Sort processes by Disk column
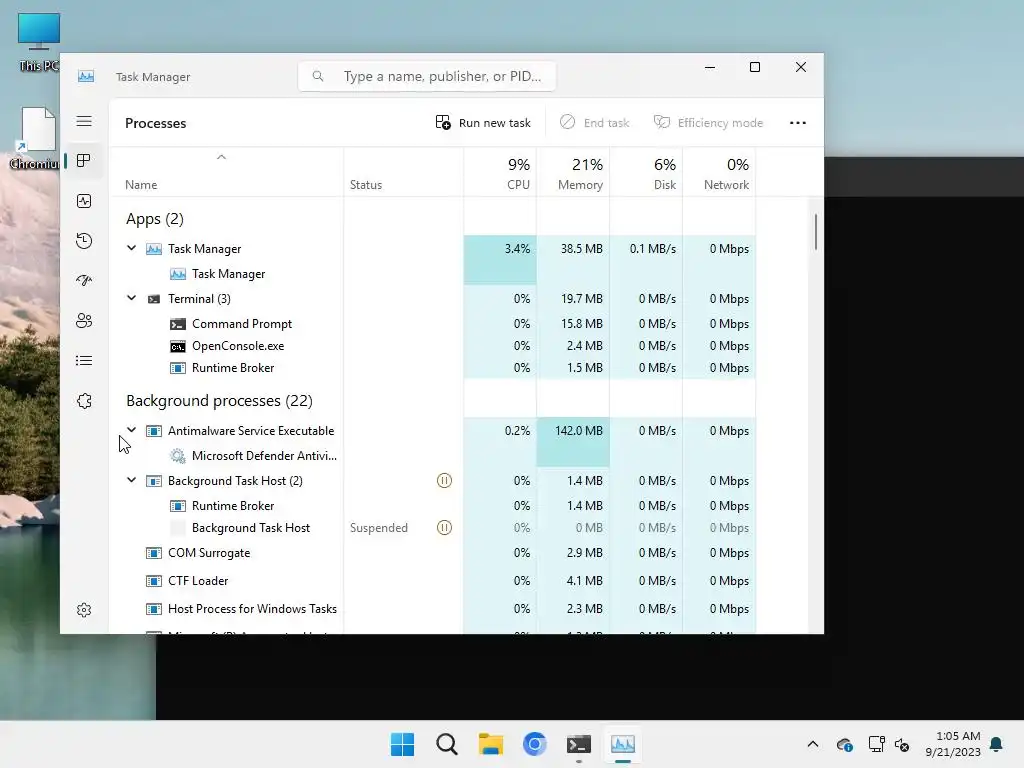The width and height of the screenshot is (1024, 768). point(646,173)
